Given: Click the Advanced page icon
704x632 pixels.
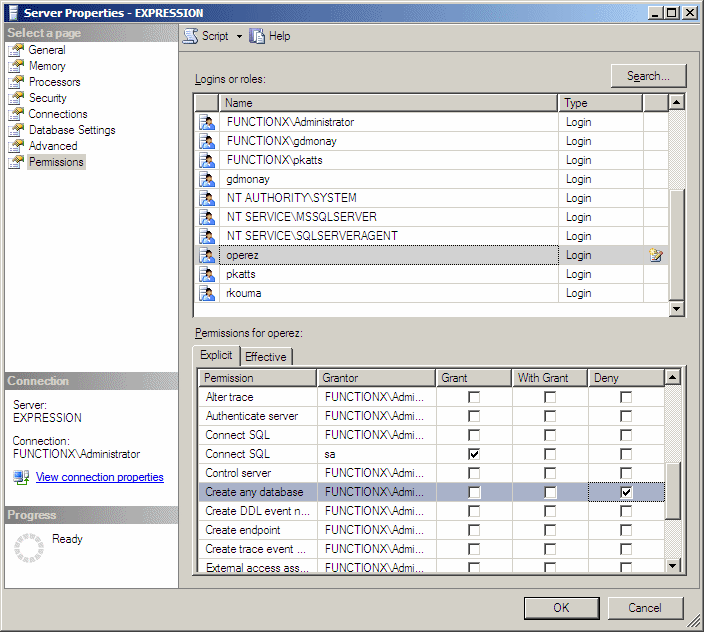Looking at the screenshot, I should [x=16, y=146].
